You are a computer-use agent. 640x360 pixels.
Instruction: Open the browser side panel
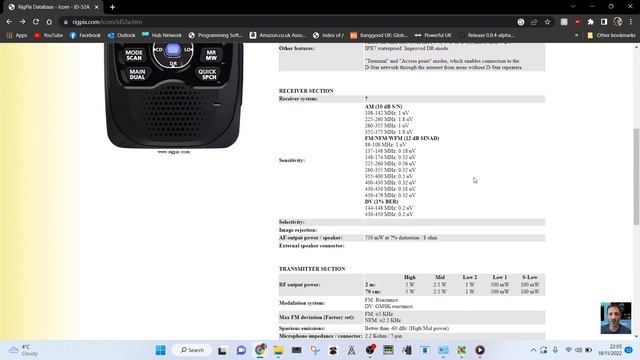pos(604,22)
